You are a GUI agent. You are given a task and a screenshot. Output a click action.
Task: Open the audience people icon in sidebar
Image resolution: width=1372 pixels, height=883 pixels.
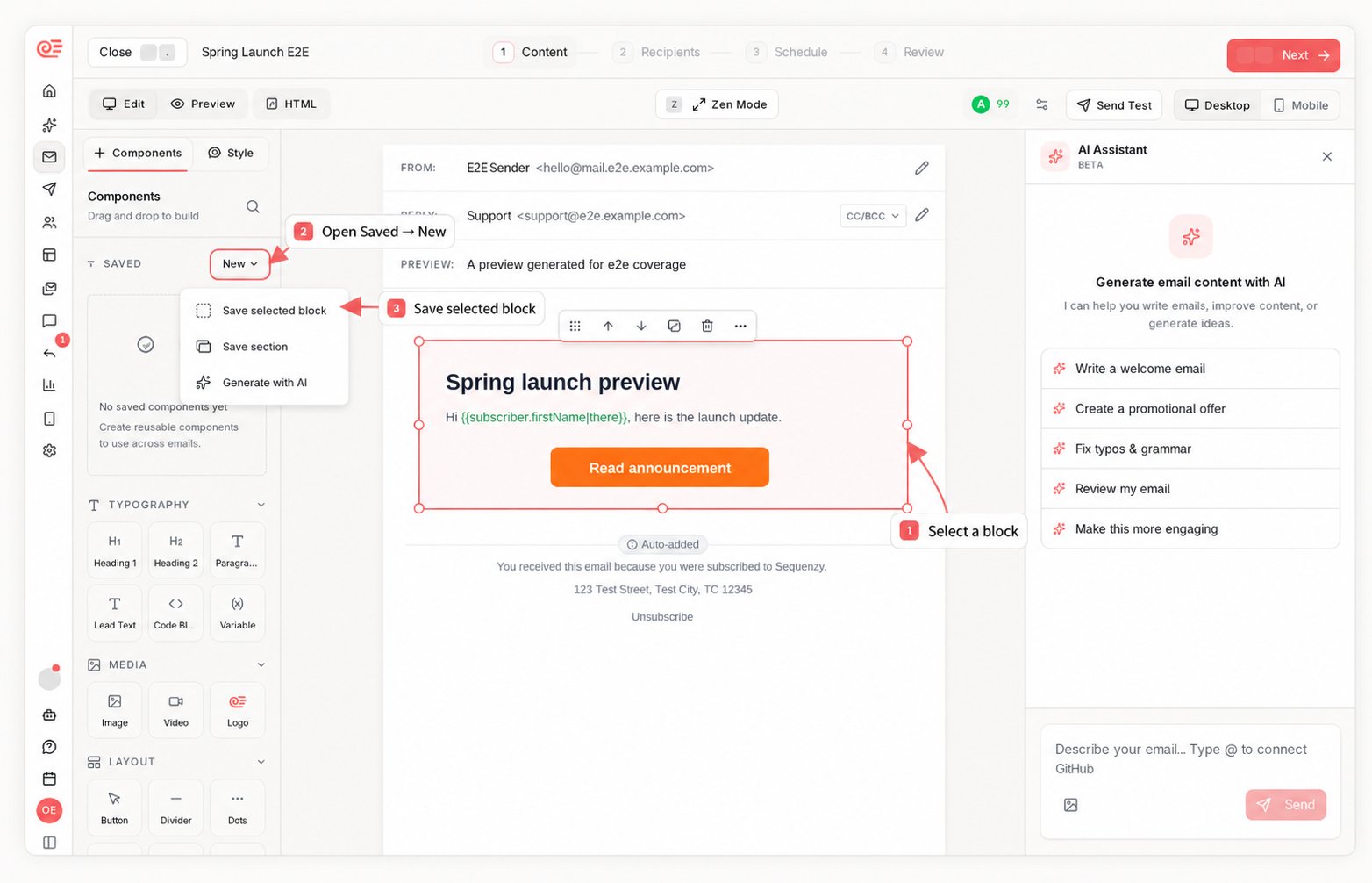point(49,223)
